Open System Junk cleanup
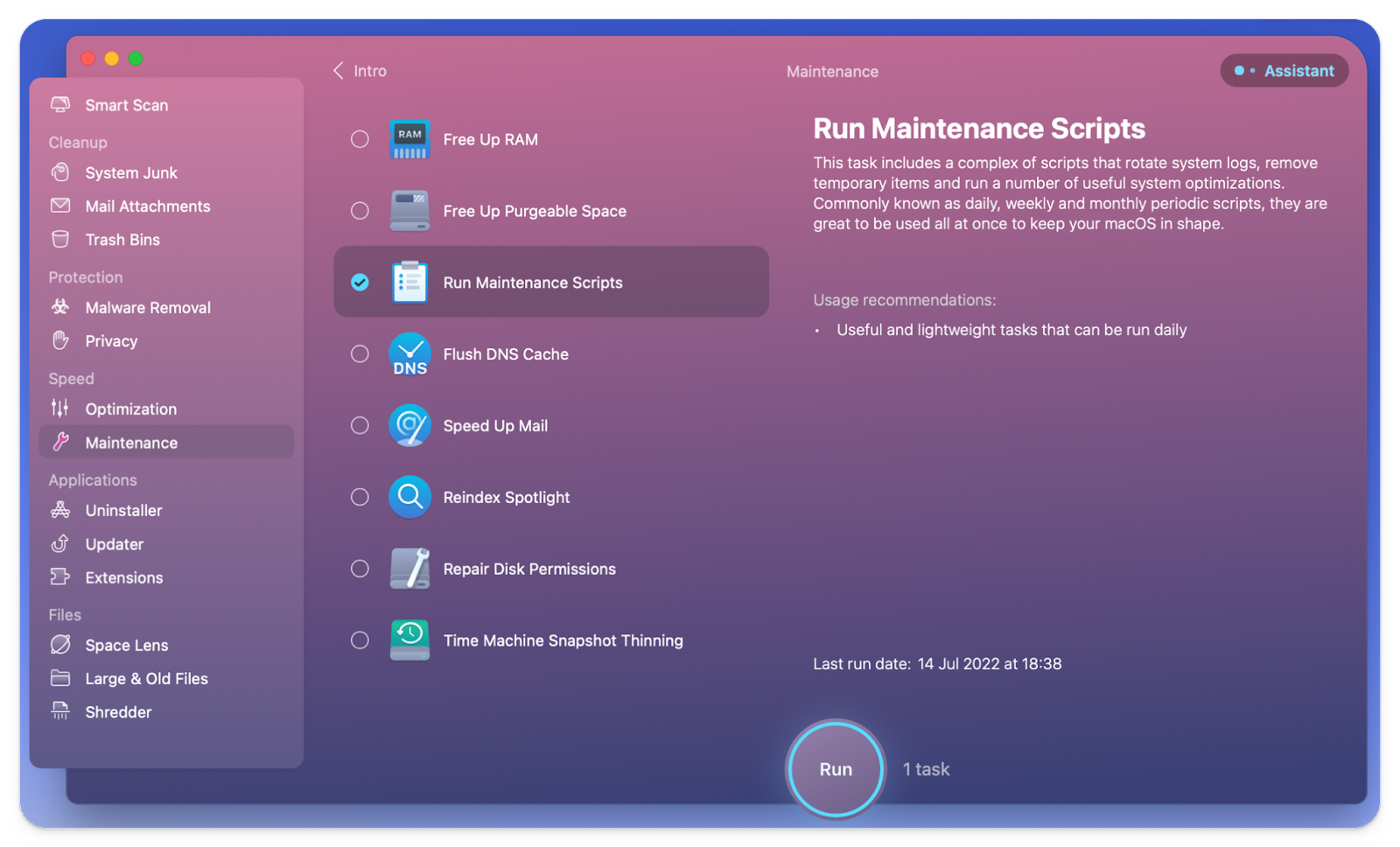The height and width of the screenshot is (847, 1400). (x=131, y=172)
